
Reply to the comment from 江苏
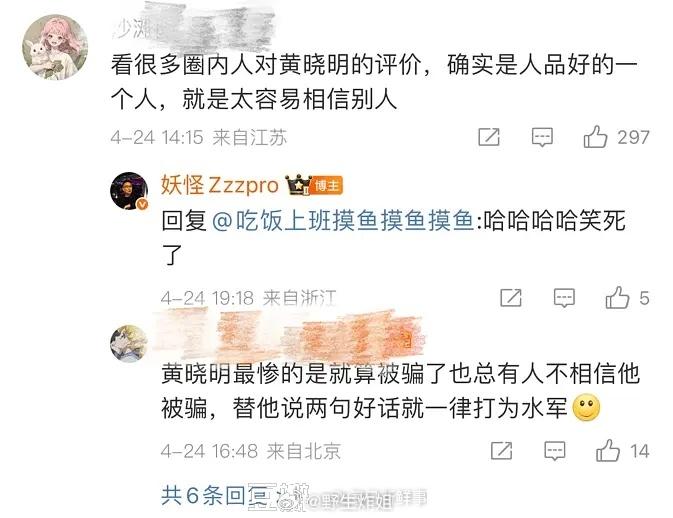[542, 137]
